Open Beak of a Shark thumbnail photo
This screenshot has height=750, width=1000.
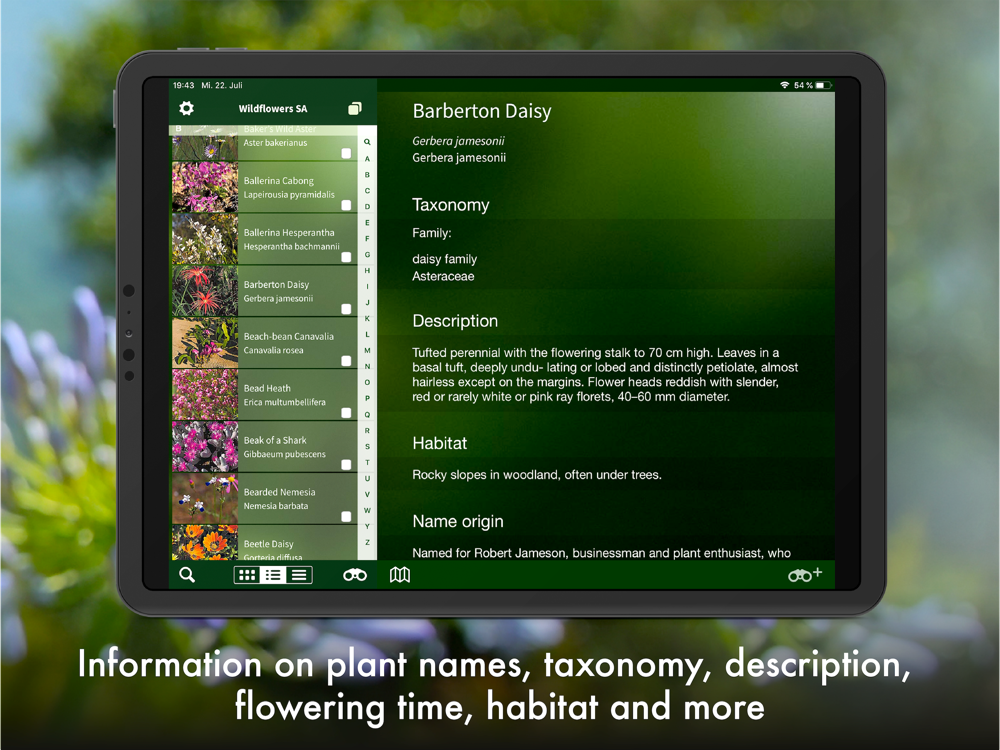click(205, 446)
